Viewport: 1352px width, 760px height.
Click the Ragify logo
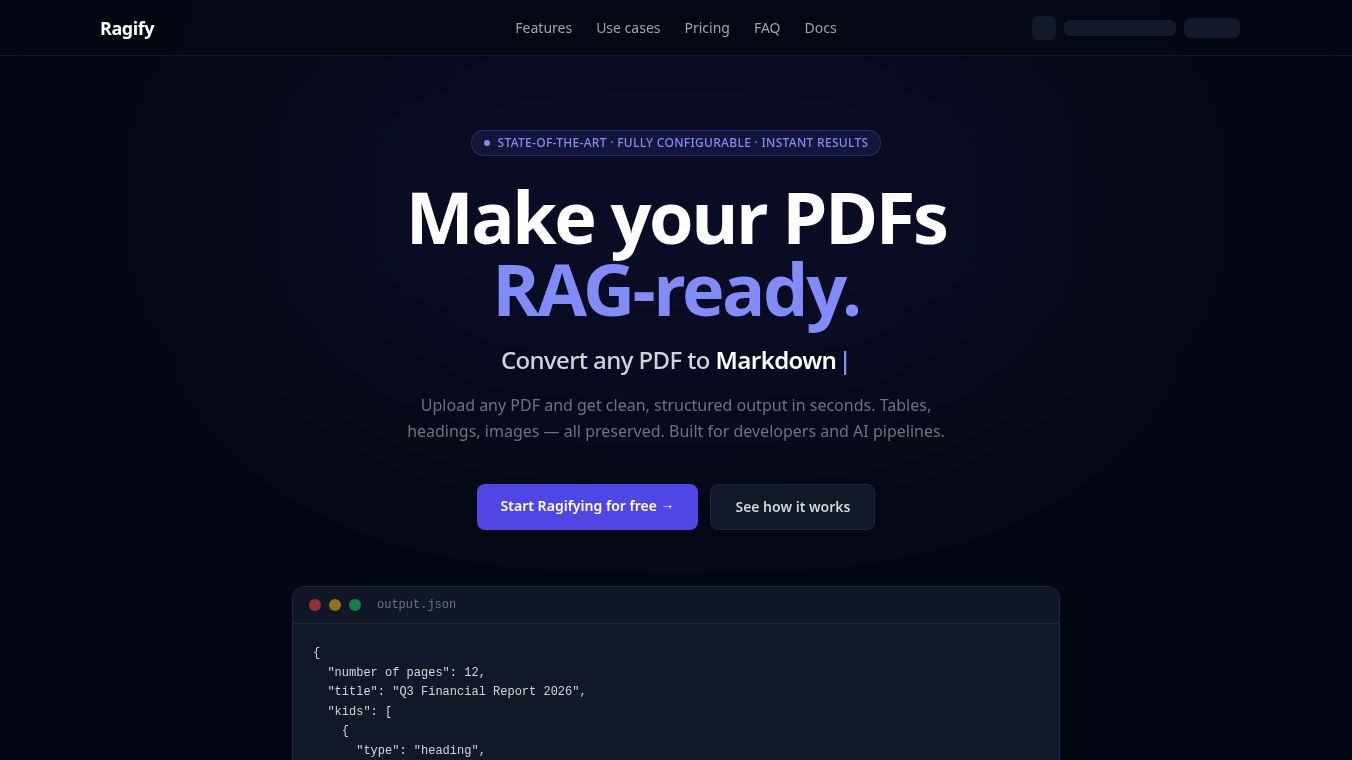127,28
